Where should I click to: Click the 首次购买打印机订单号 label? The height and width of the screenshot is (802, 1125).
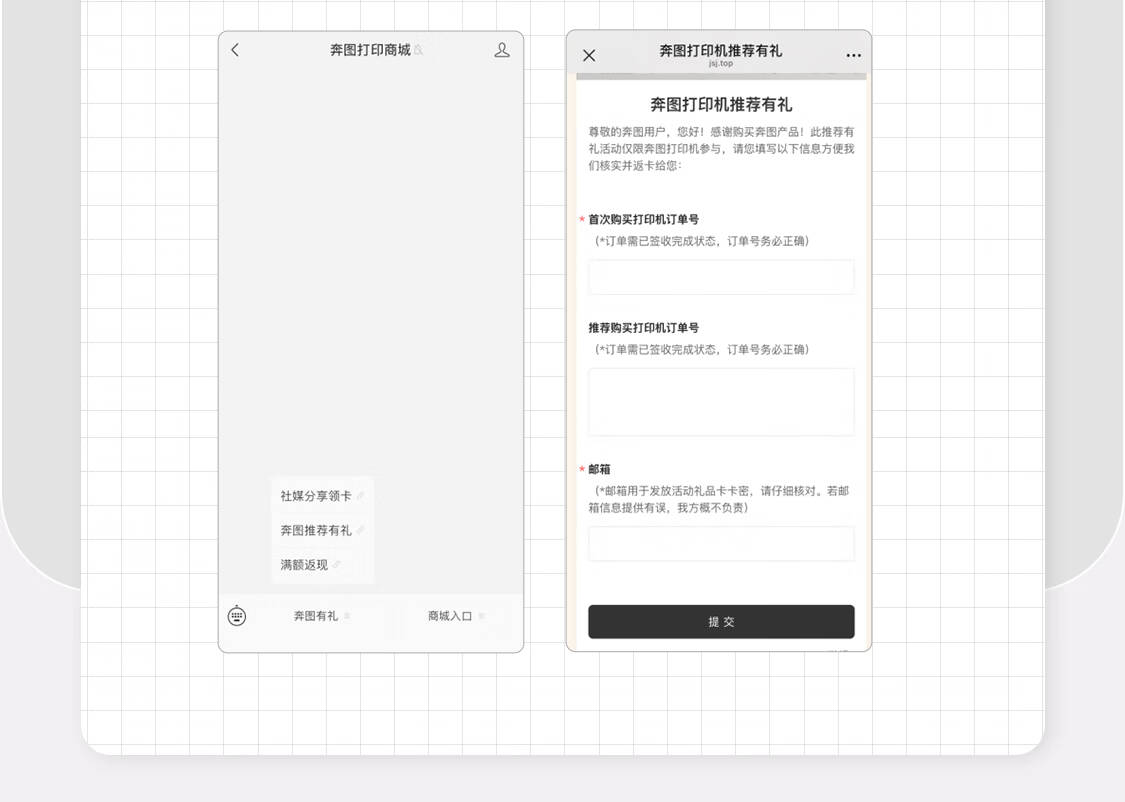[x=644, y=220]
